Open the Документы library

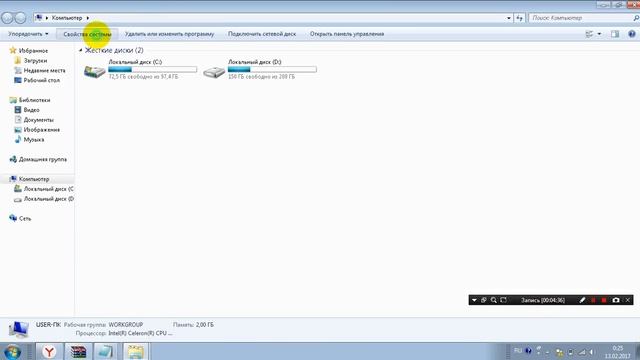click(x=38, y=120)
